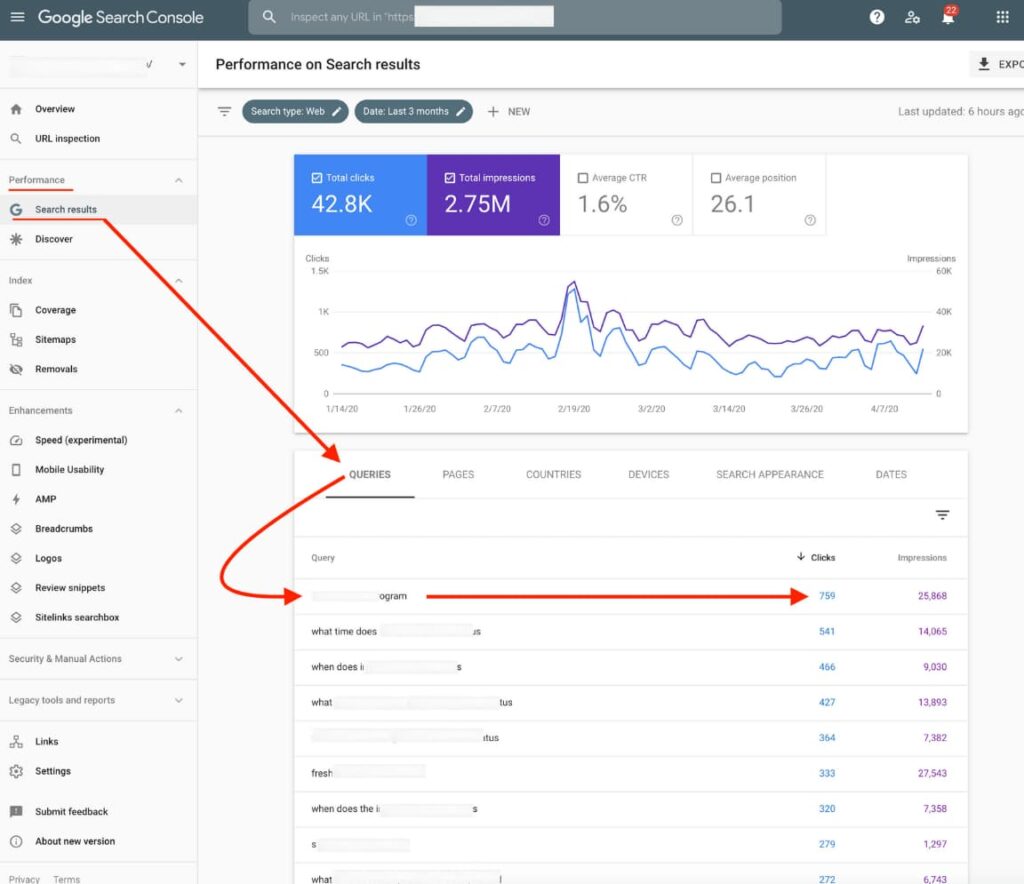
Task: Click the Export button
Action: click(997, 64)
